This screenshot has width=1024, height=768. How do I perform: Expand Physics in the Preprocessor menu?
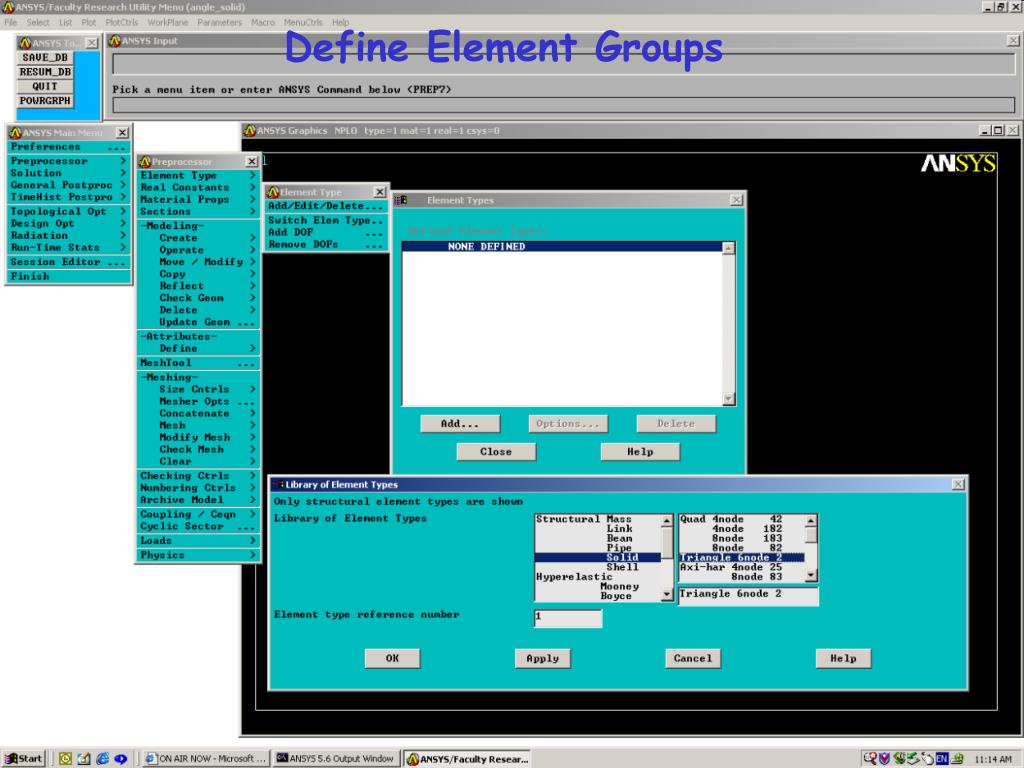pyautogui.click(x=198, y=555)
